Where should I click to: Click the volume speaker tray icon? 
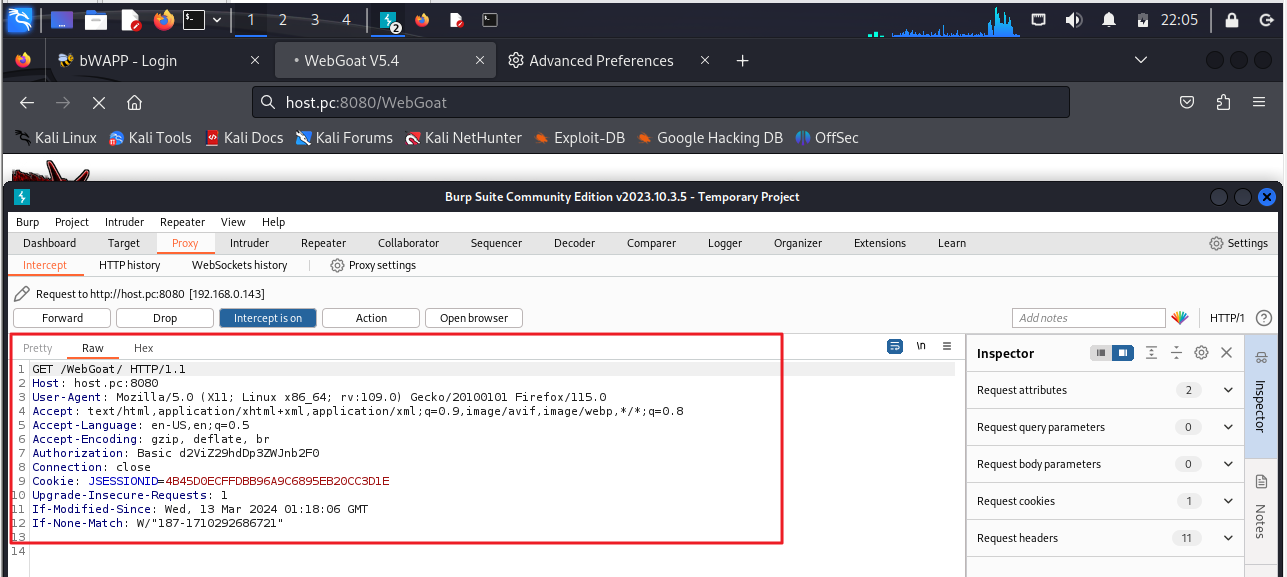(x=1074, y=19)
